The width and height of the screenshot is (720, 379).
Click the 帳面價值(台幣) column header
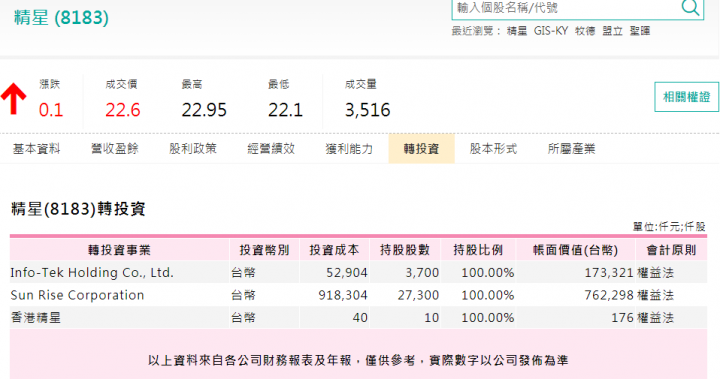pos(575,250)
